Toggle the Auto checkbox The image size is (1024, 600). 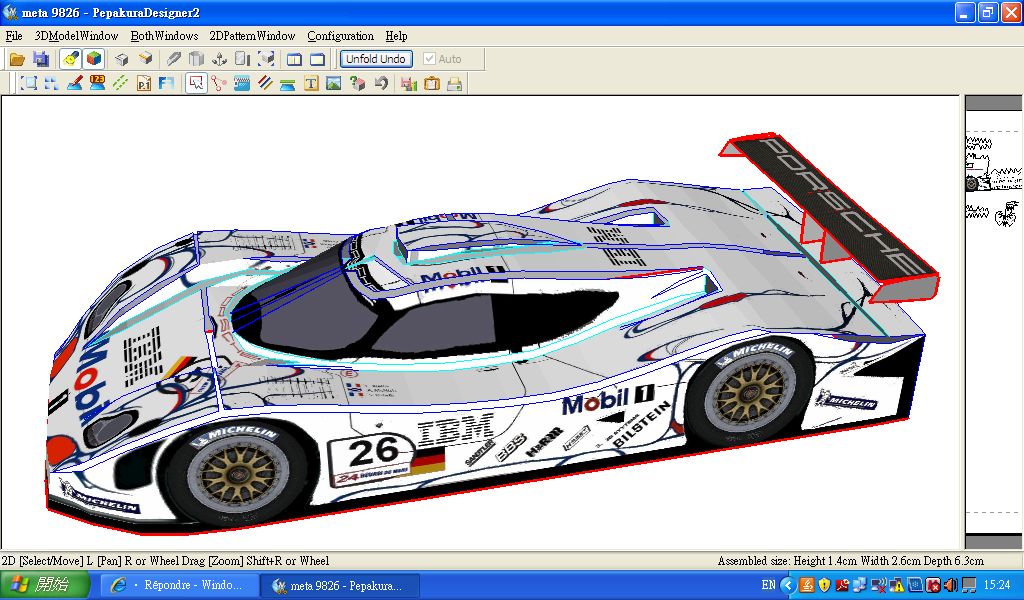[x=430, y=59]
